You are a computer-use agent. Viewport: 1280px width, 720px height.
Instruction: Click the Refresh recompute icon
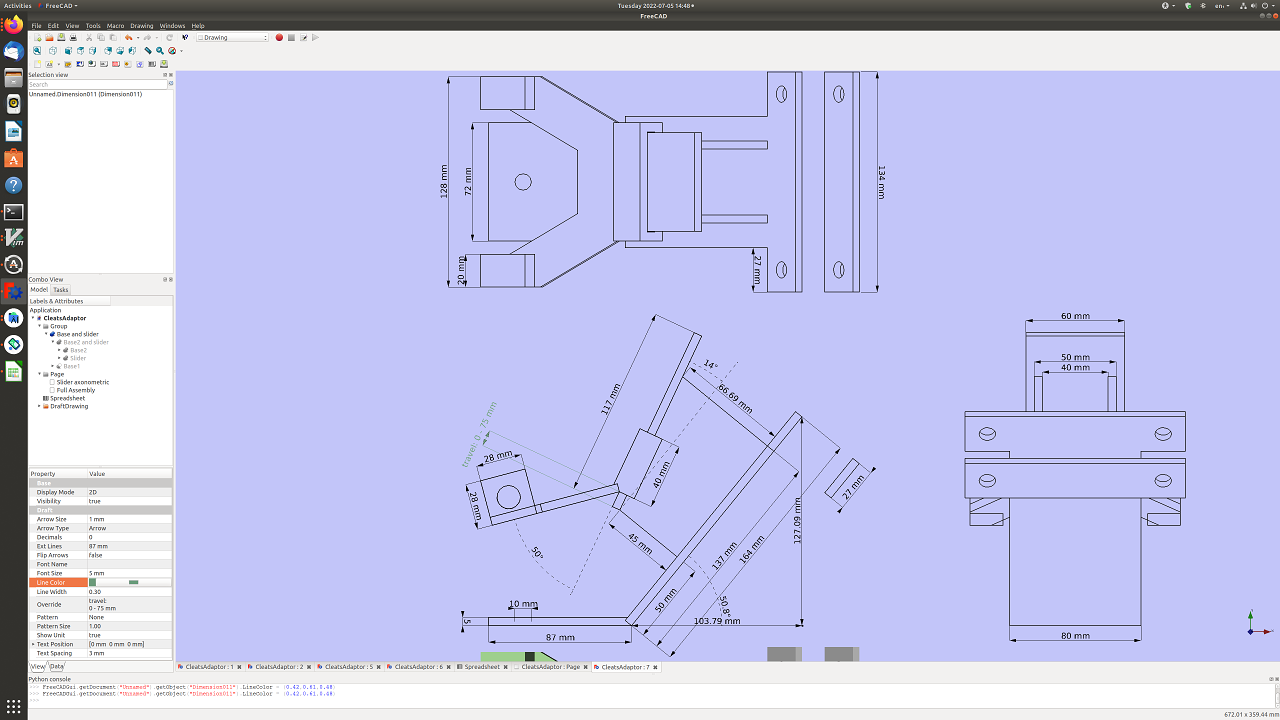point(169,38)
